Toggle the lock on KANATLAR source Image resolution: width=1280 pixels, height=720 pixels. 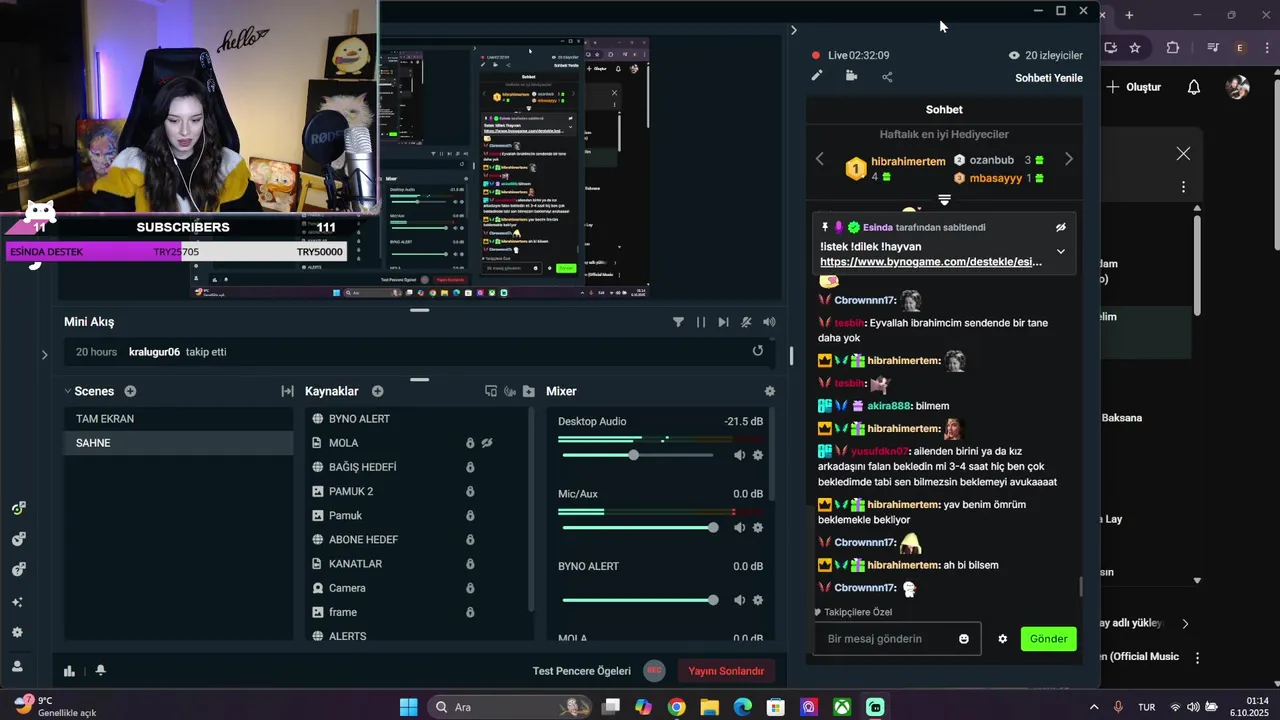point(470,564)
